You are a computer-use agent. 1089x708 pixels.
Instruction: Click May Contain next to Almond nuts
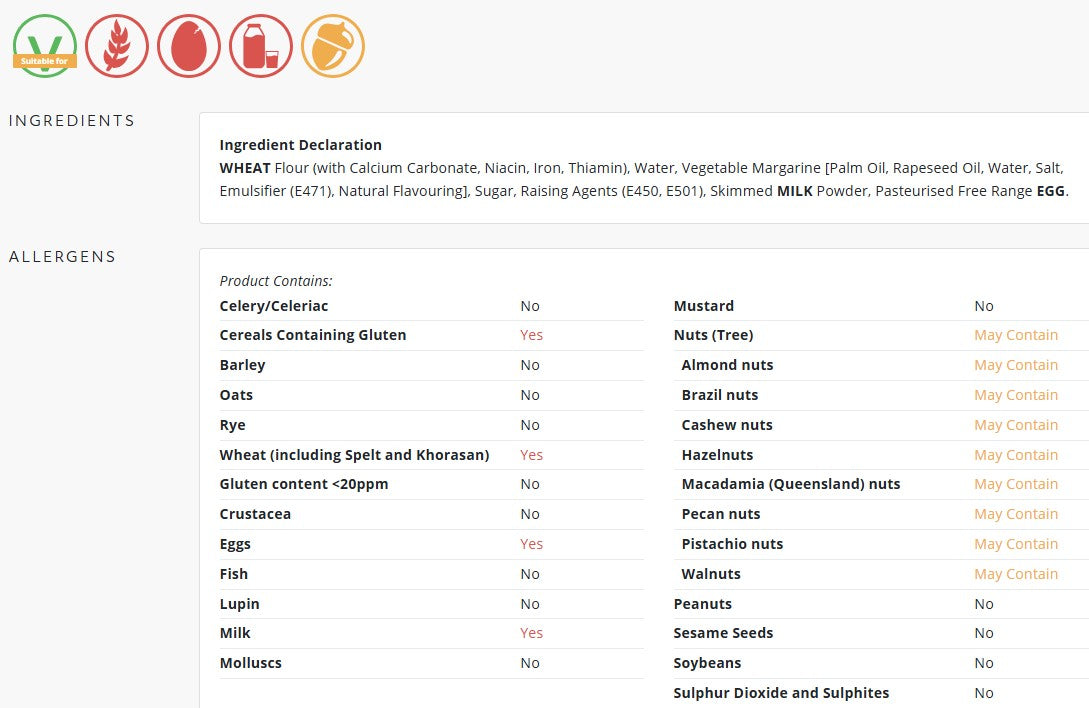(1016, 365)
